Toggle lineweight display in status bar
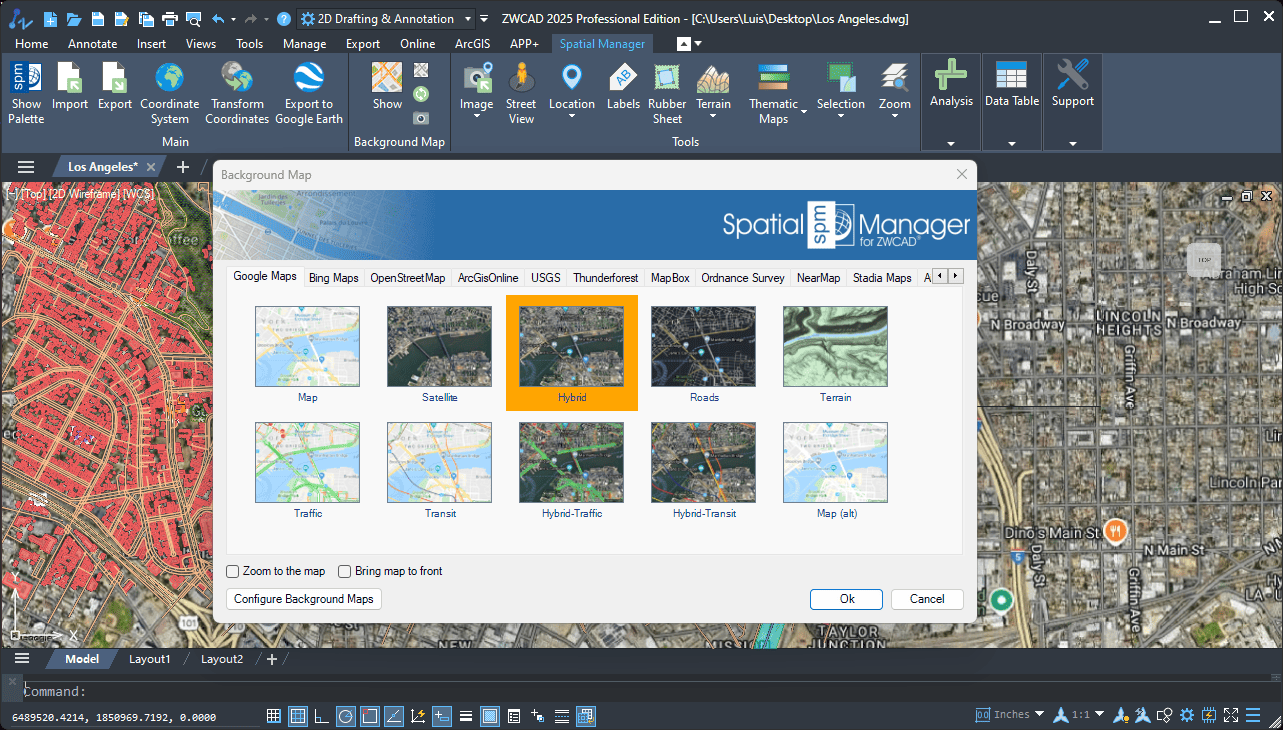Viewport: 1283px width, 730px height. point(466,715)
